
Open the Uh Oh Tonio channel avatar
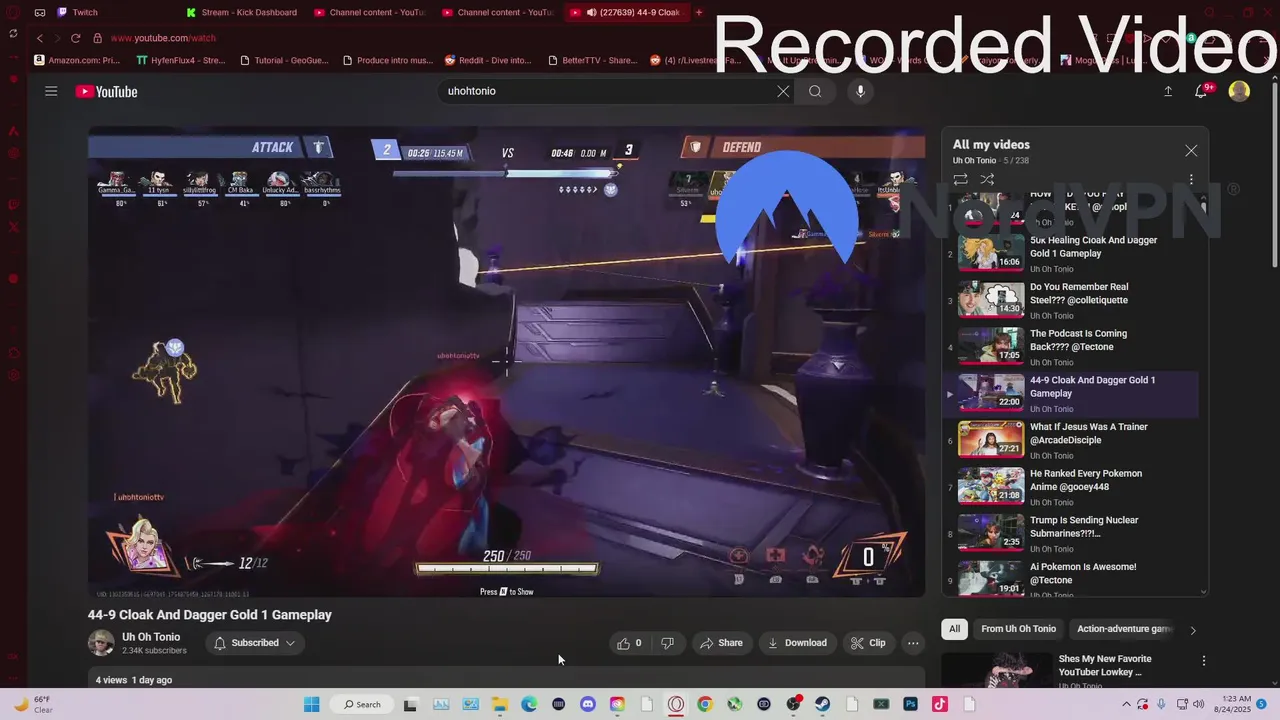101,643
